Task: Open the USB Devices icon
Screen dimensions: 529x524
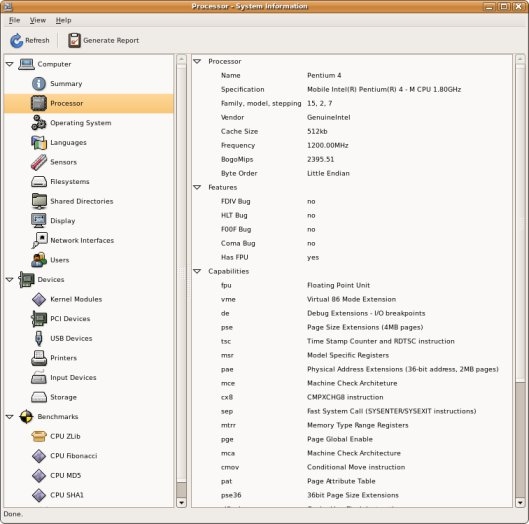Action: 39,338
